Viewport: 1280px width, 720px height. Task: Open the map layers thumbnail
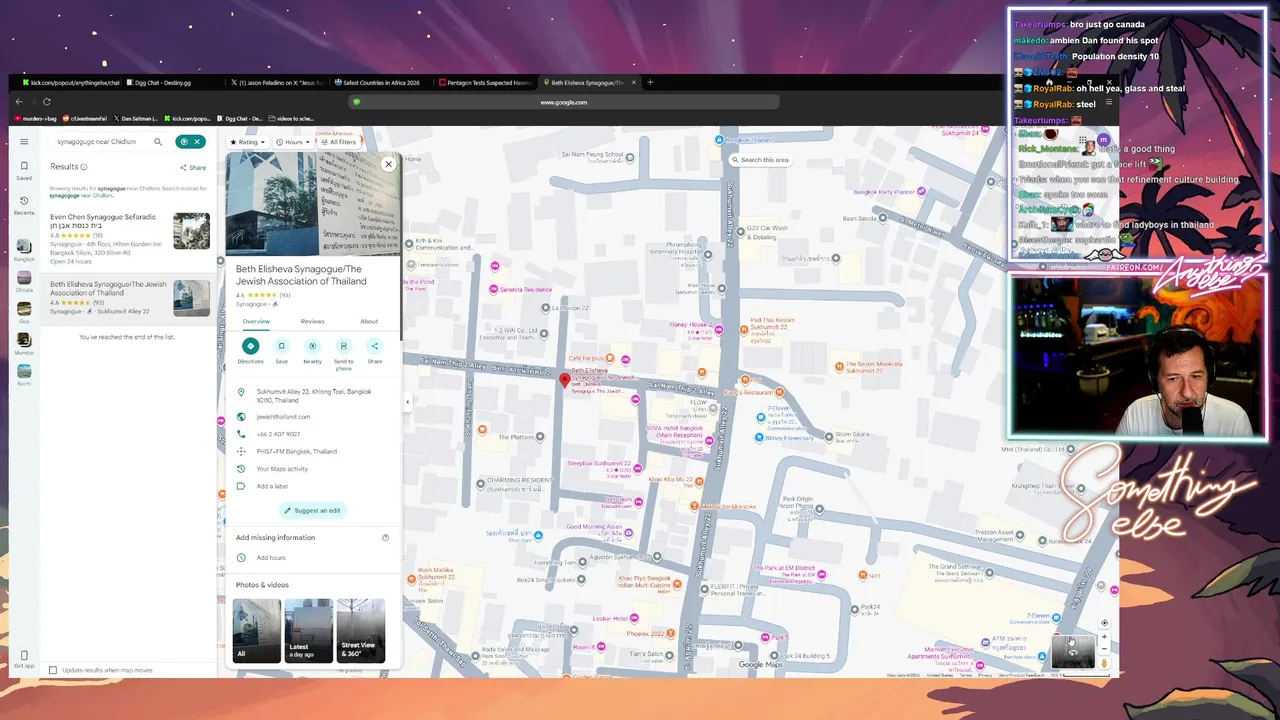(x=1073, y=650)
